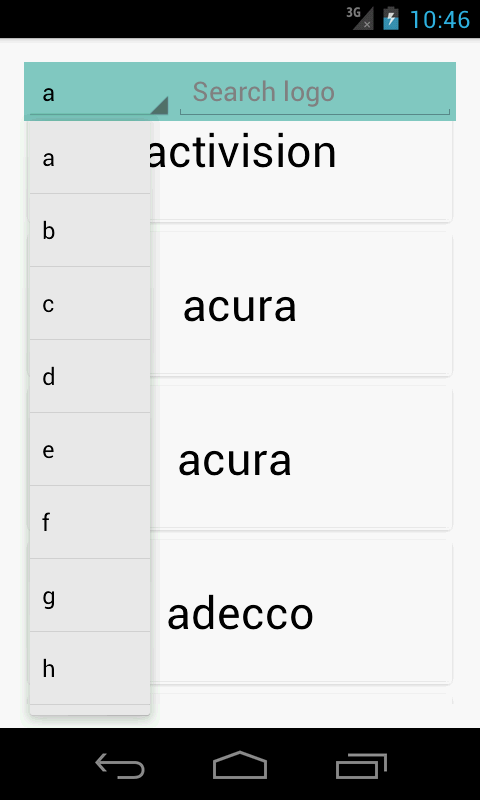
Task: Open the adecco logo card
Action: [x=301, y=612]
